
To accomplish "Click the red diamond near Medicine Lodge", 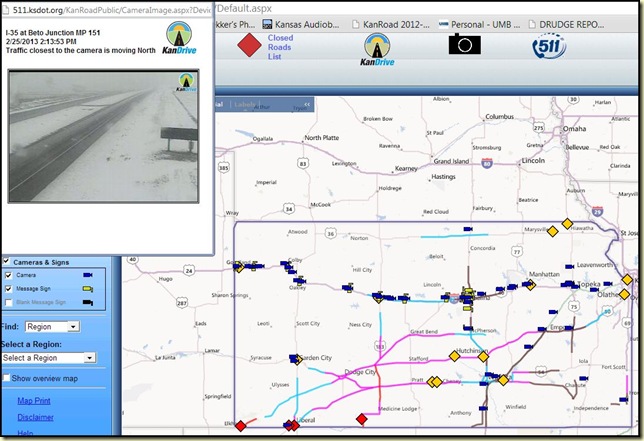I will [361, 419].
